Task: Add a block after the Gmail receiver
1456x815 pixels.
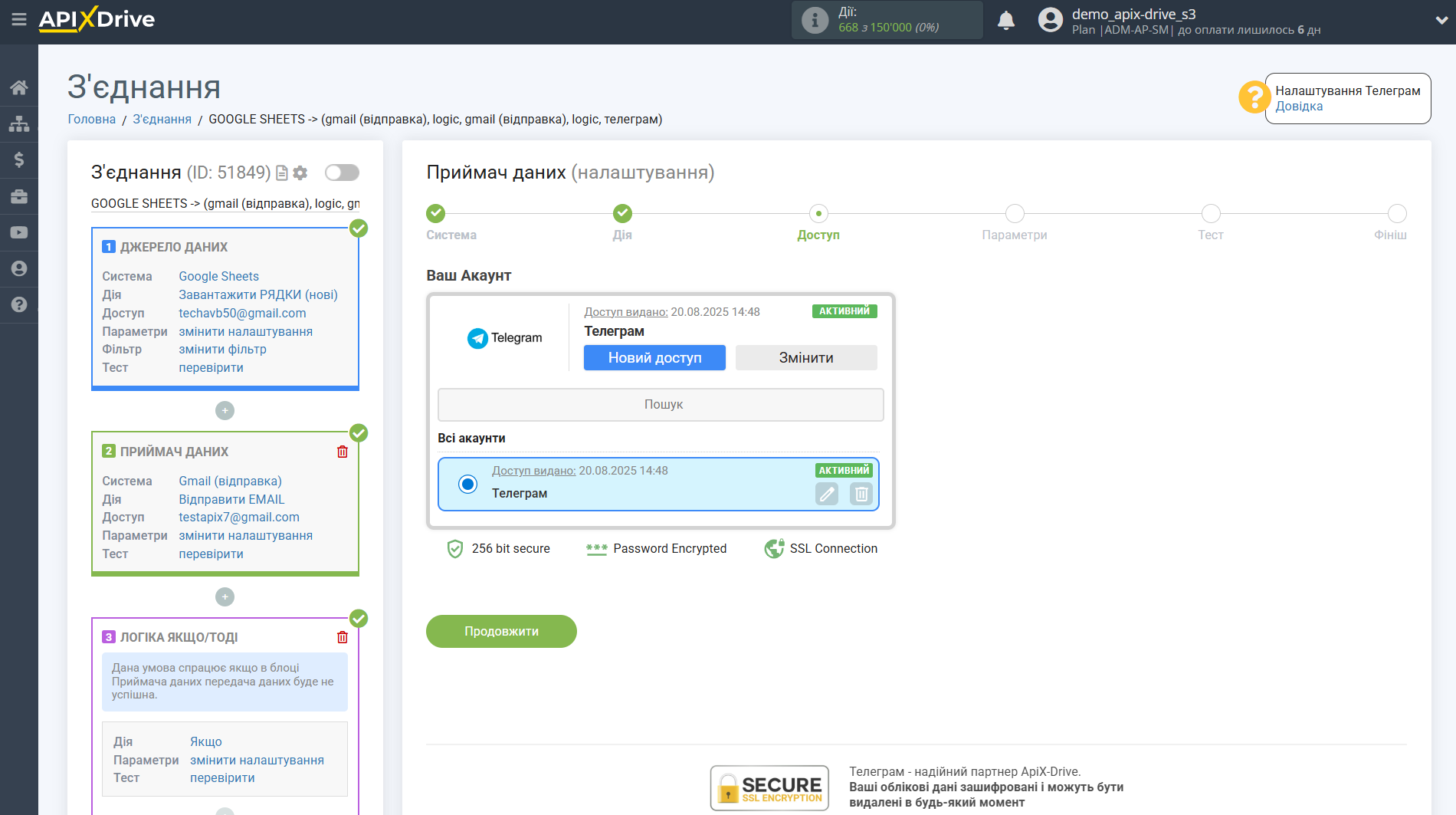Action: (225, 596)
